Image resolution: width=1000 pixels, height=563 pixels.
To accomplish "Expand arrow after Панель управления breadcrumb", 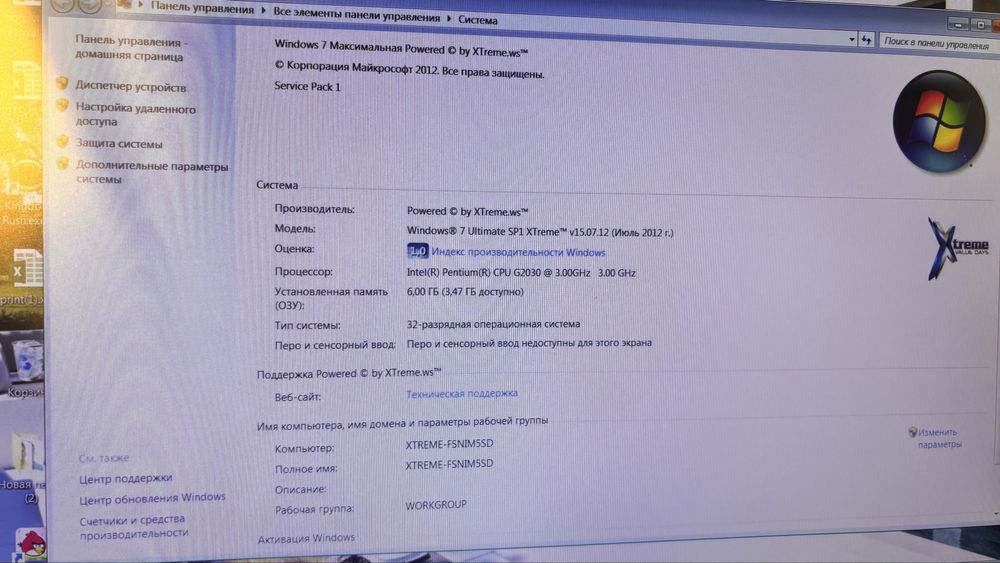I will pos(263,11).
